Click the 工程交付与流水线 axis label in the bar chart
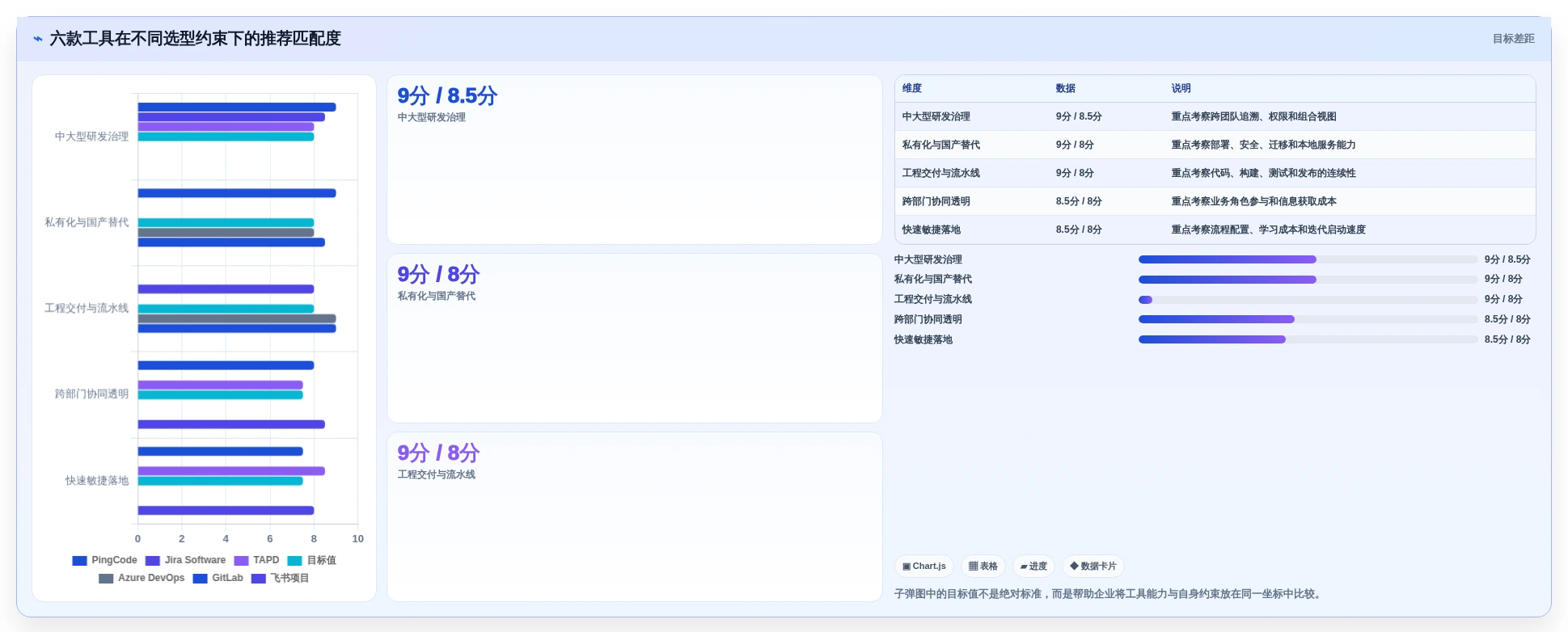This screenshot has width=1568, height=632. tap(87, 308)
